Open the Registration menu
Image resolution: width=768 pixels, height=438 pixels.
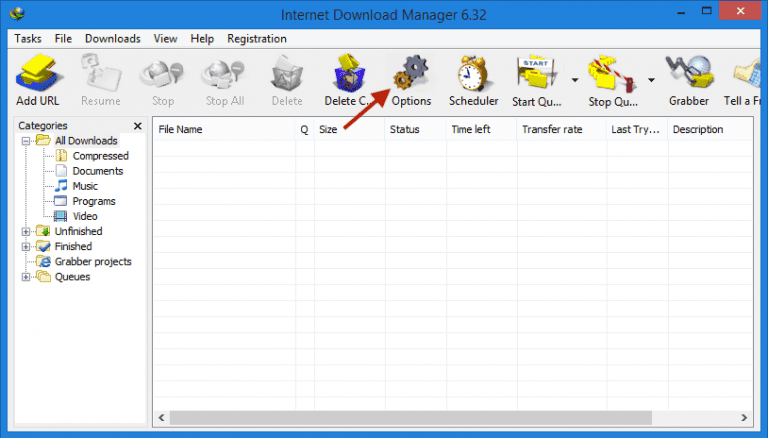coord(257,39)
